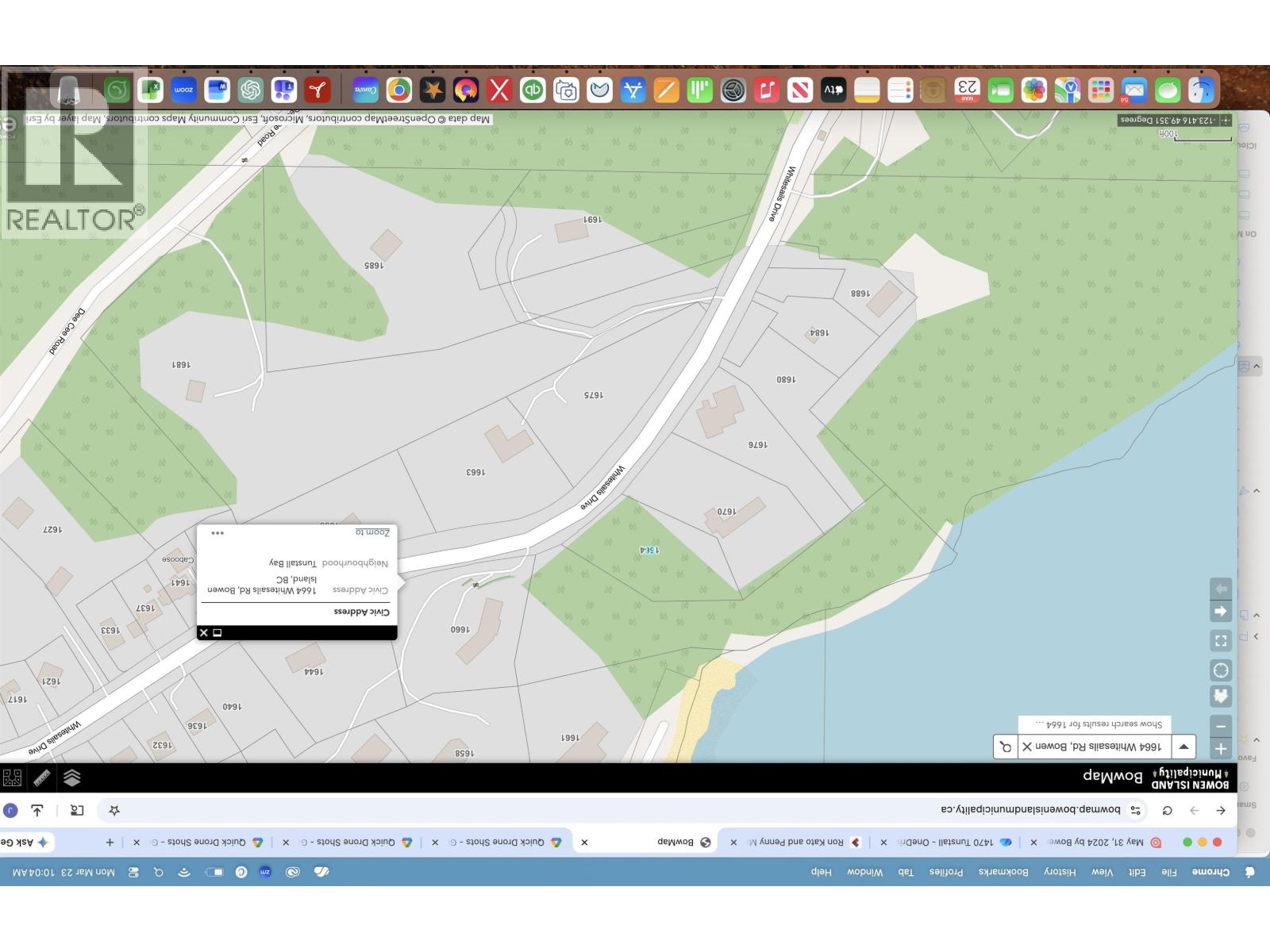Reset map to default home extent

coord(1221,697)
